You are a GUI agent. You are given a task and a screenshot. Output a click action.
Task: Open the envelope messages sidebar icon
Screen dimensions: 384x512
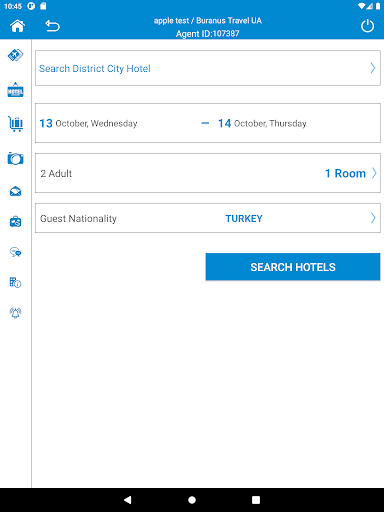pos(15,191)
